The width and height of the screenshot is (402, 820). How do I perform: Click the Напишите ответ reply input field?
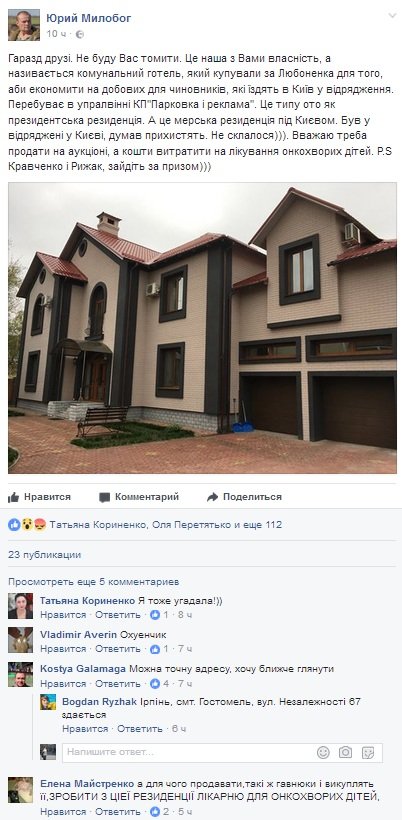tap(189, 753)
